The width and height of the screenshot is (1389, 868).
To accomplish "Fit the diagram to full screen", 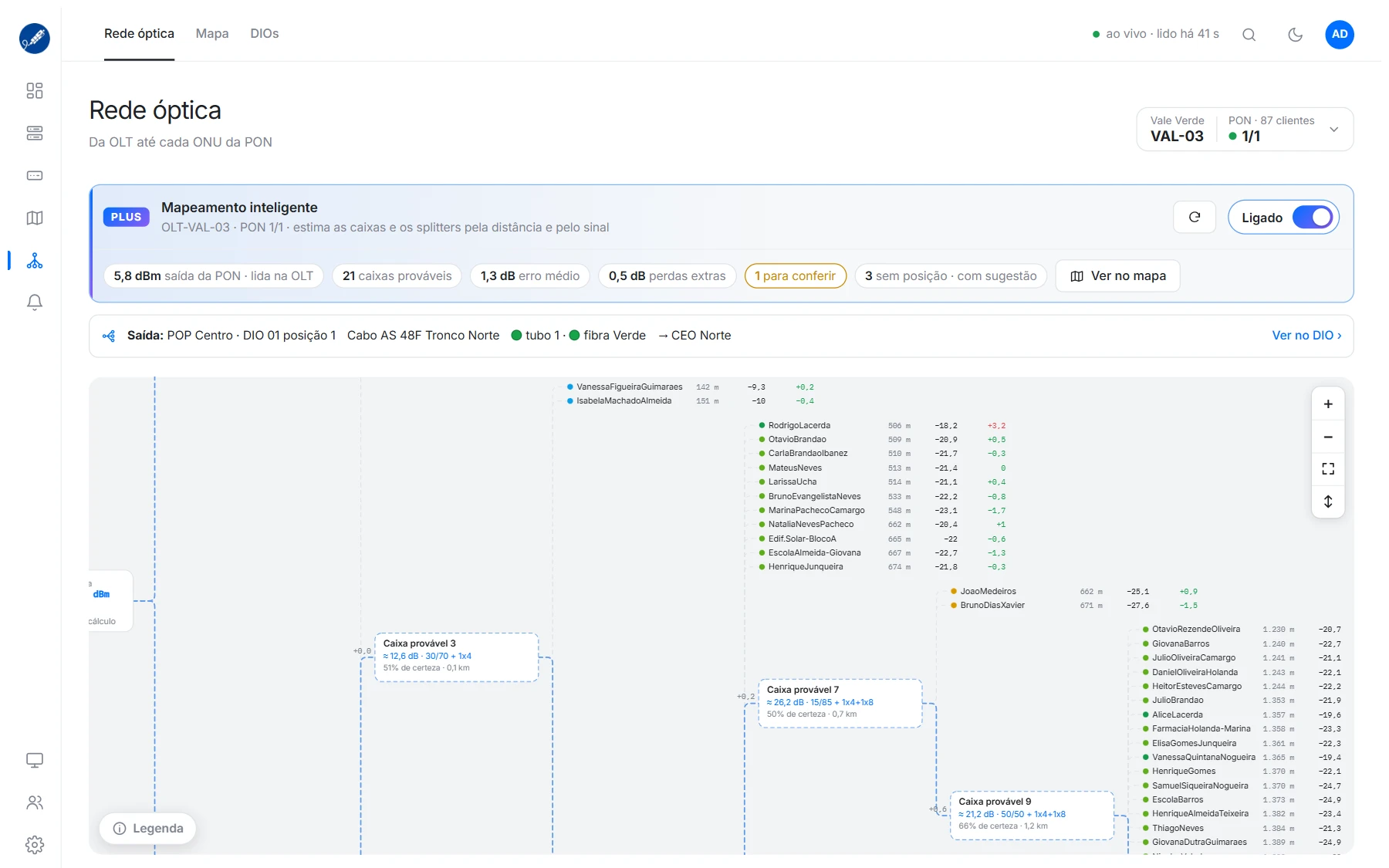I will pos(1328,469).
